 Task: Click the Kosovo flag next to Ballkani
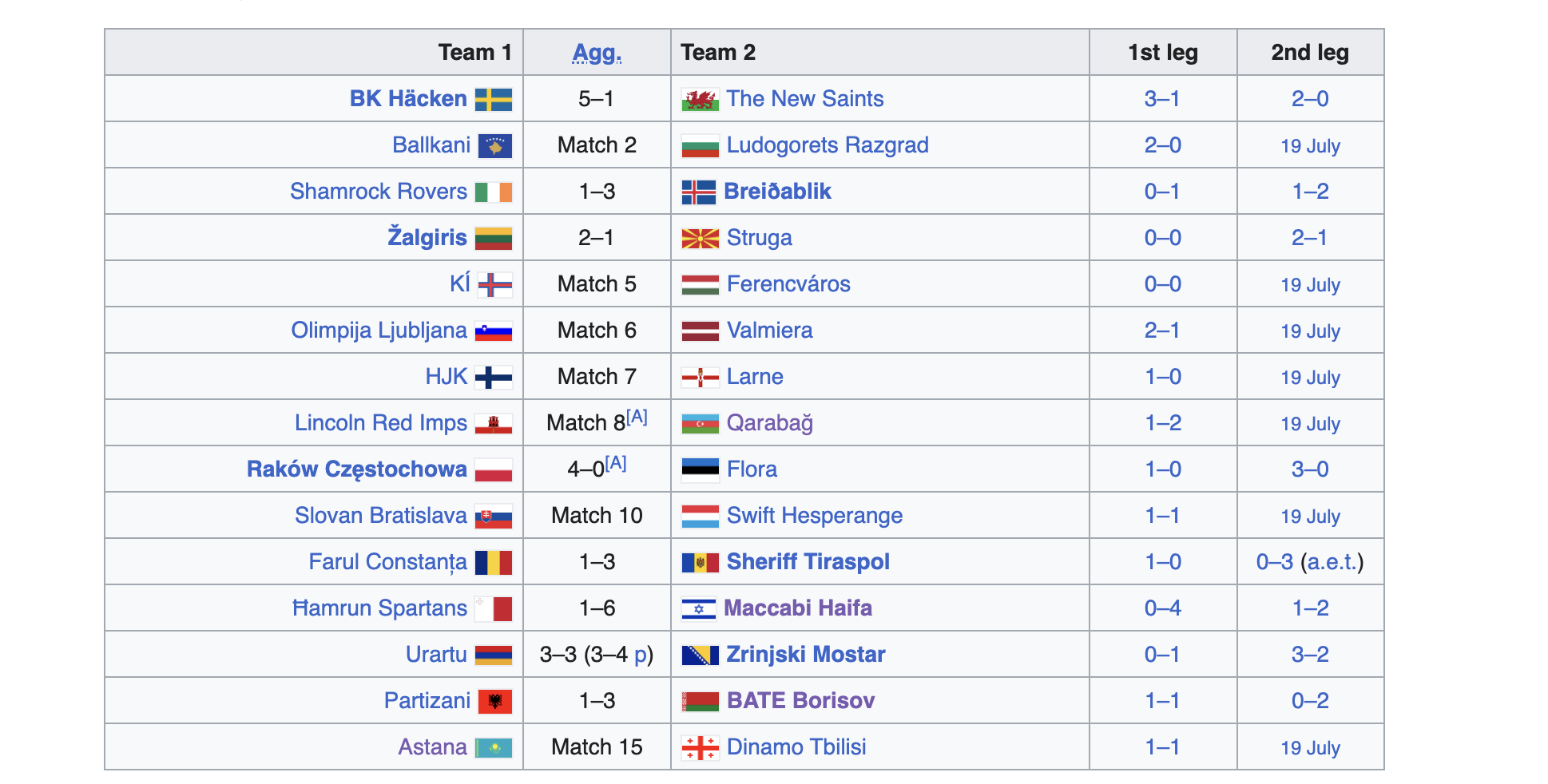[x=494, y=146]
